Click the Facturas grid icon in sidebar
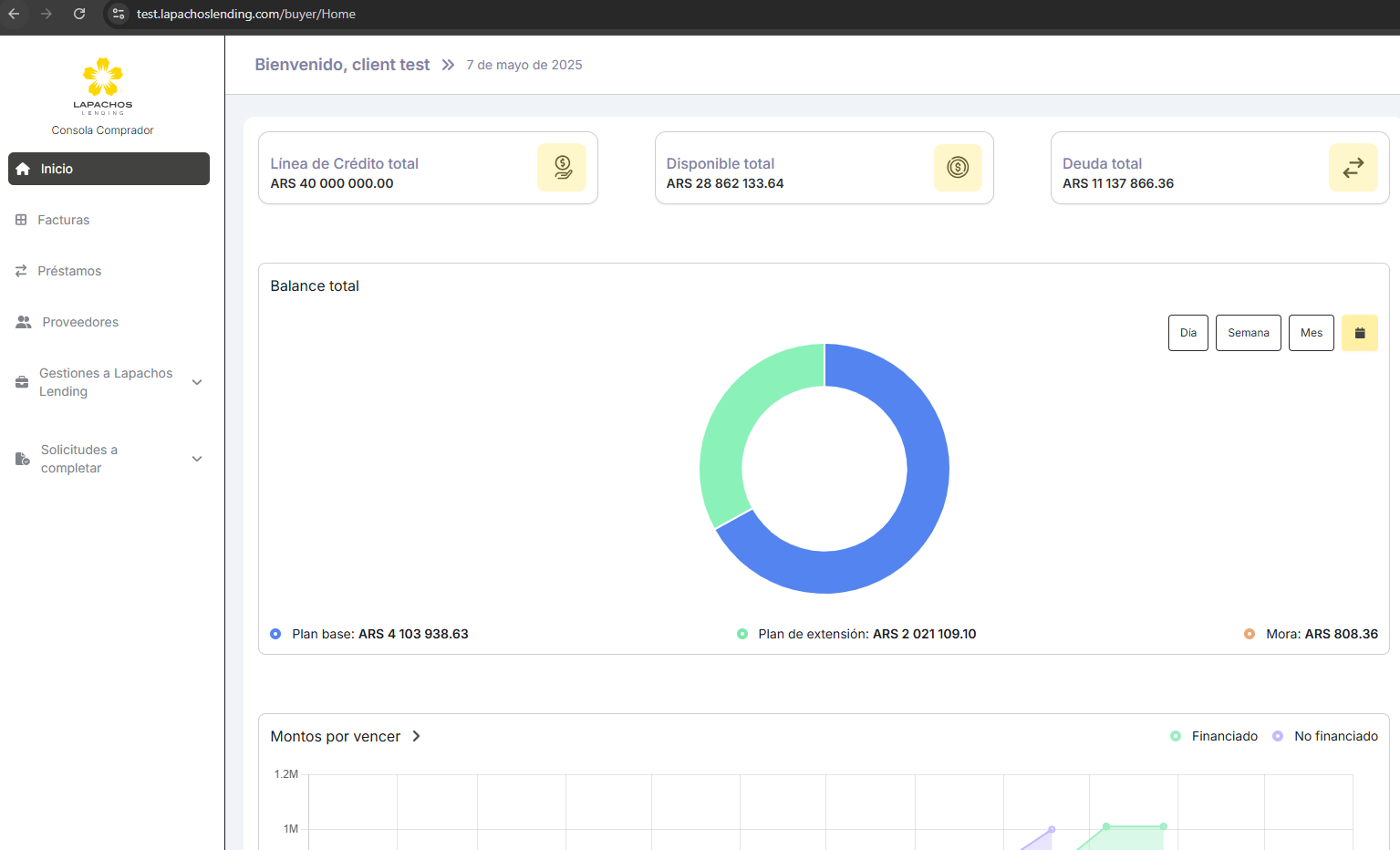 (x=21, y=220)
